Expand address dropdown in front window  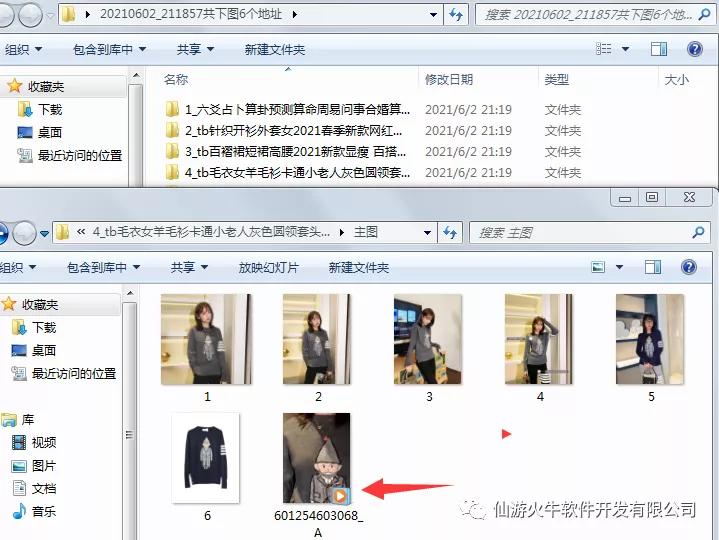(x=427, y=232)
